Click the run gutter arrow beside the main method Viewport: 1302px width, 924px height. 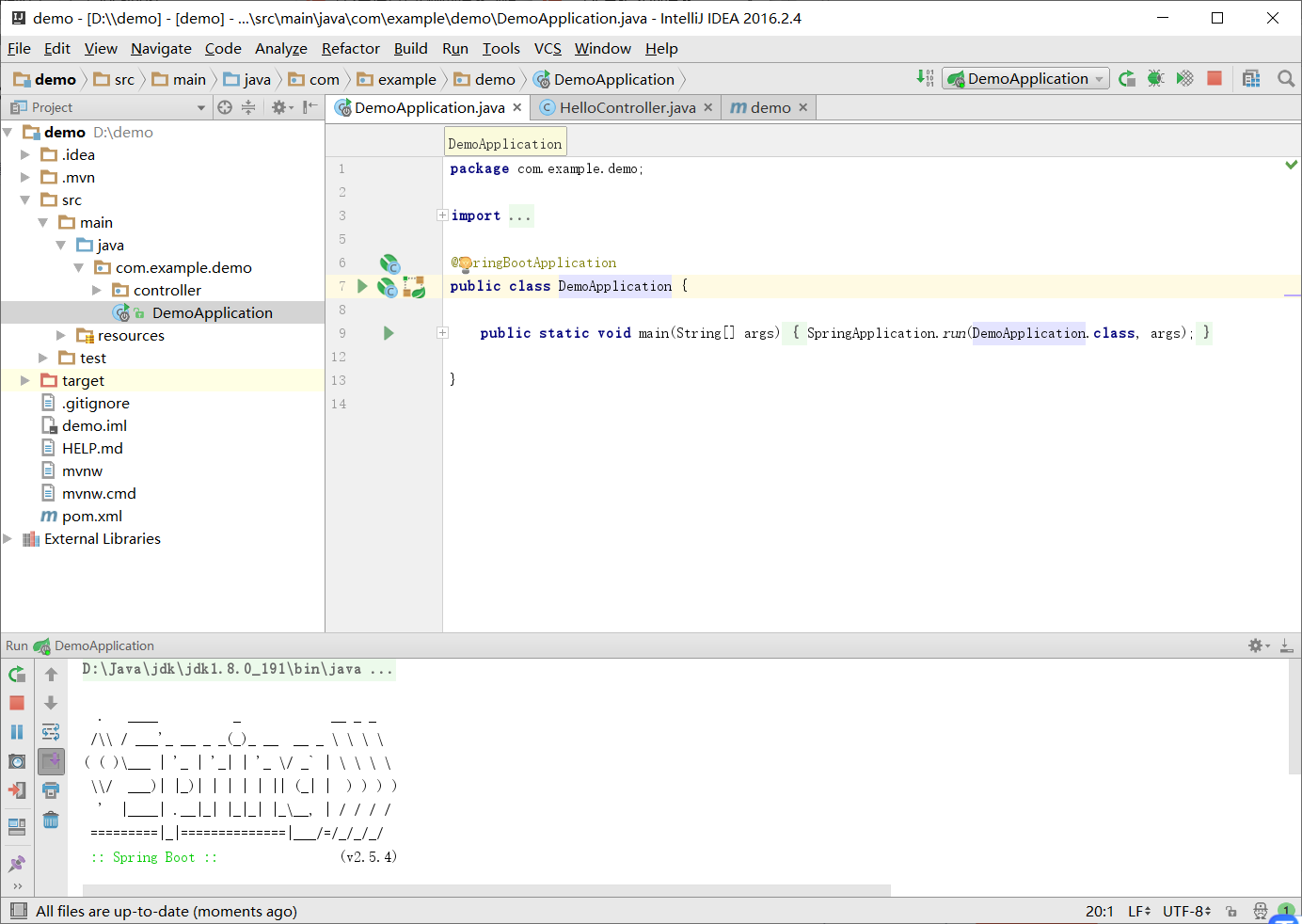point(389,333)
